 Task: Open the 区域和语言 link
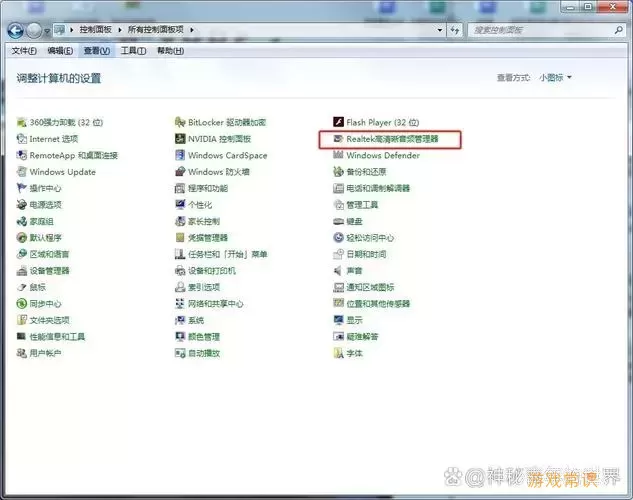[x=49, y=254]
